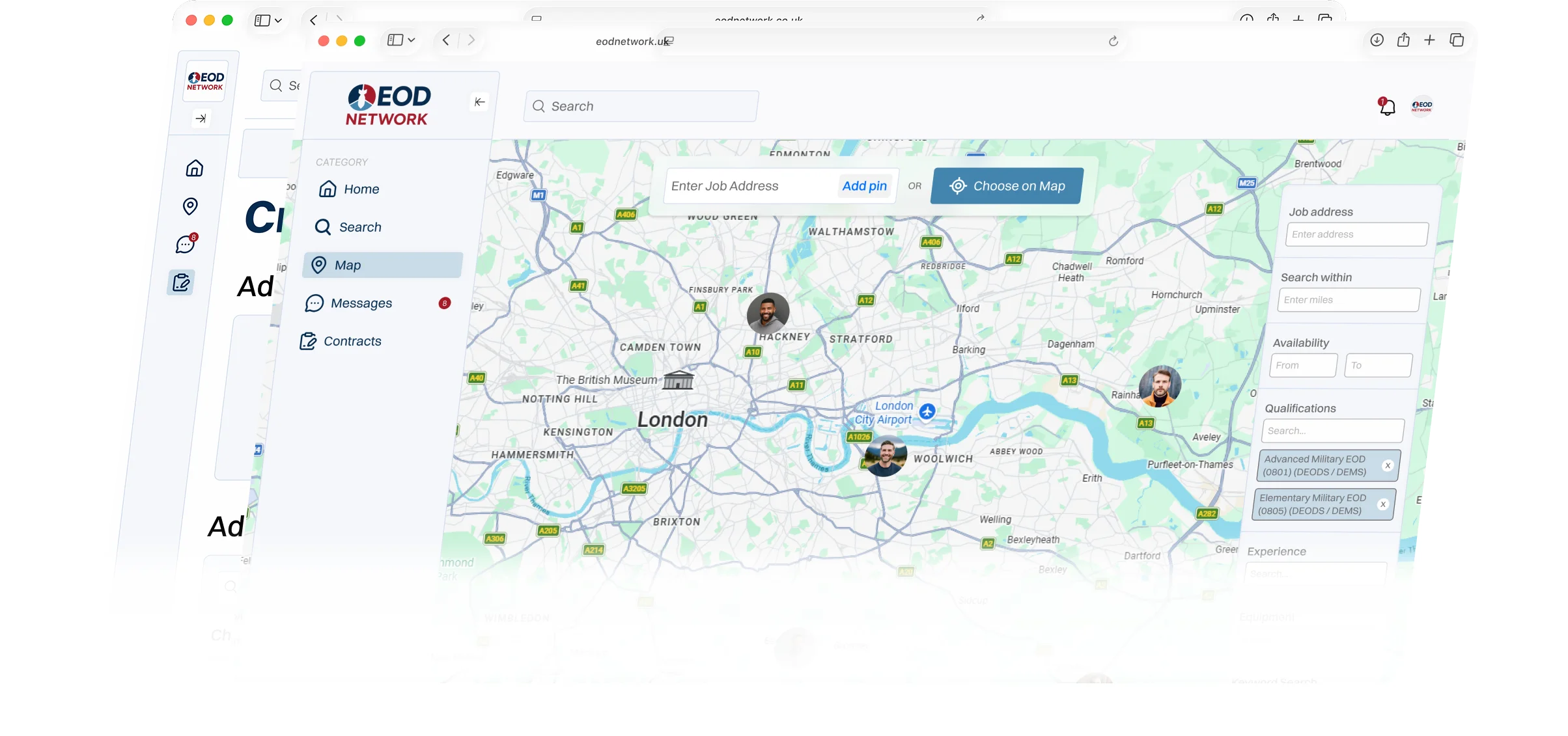Click the Safari reload page icon
The height and width of the screenshot is (736, 1568).
coord(1113,41)
